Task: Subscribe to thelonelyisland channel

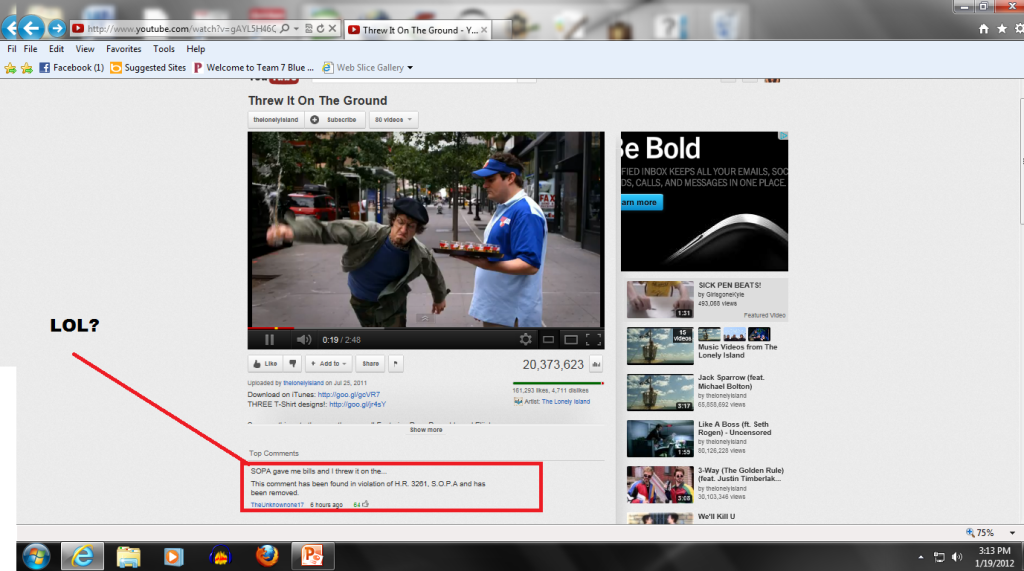Action: click(334, 120)
